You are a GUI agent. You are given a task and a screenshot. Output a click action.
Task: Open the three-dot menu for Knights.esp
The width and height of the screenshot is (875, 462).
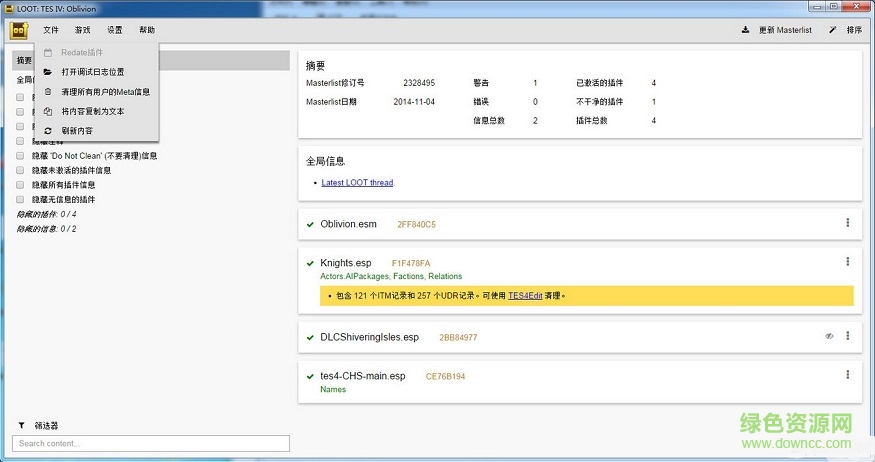pyautogui.click(x=847, y=262)
